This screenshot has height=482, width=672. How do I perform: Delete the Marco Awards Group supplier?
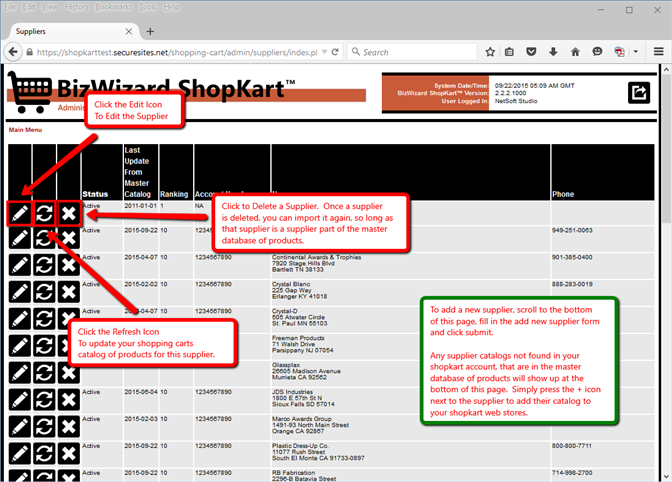coord(69,427)
